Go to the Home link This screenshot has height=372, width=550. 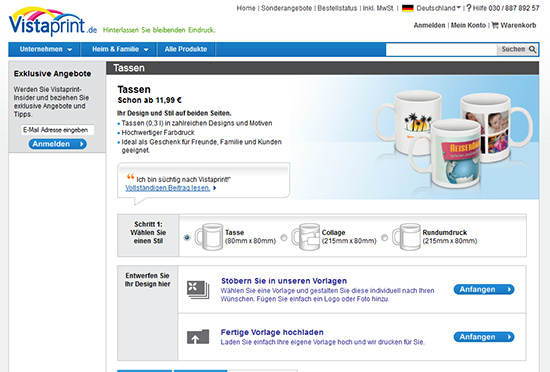[246, 8]
